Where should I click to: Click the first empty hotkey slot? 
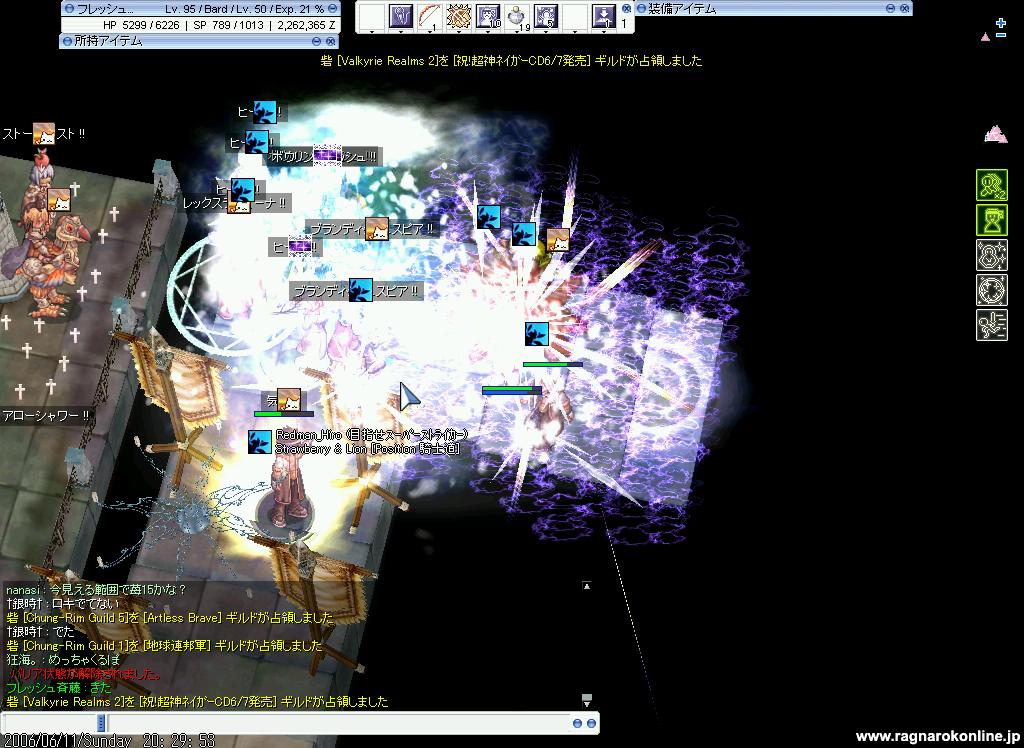click(372, 16)
